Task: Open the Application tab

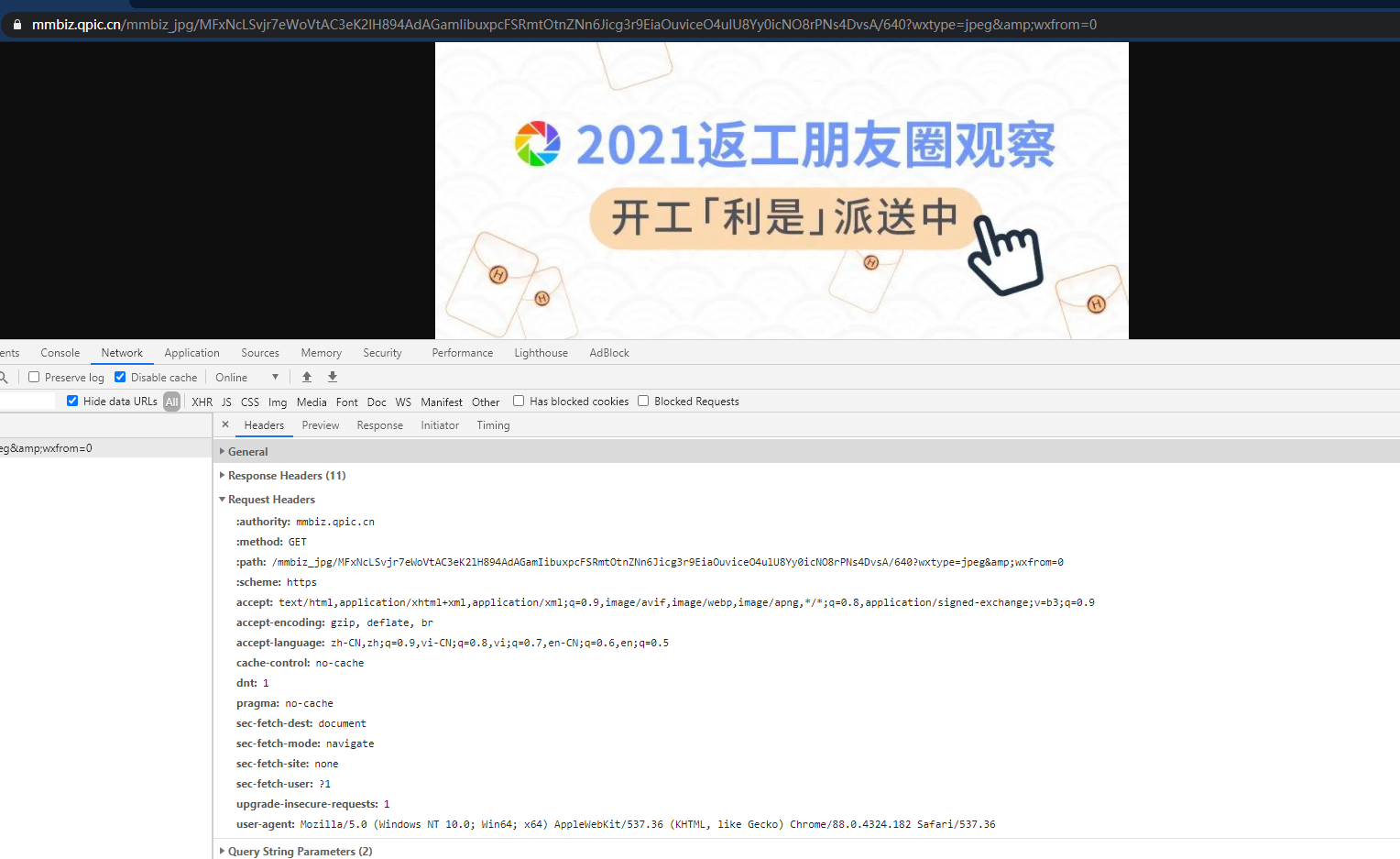Action: pos(192,353)
